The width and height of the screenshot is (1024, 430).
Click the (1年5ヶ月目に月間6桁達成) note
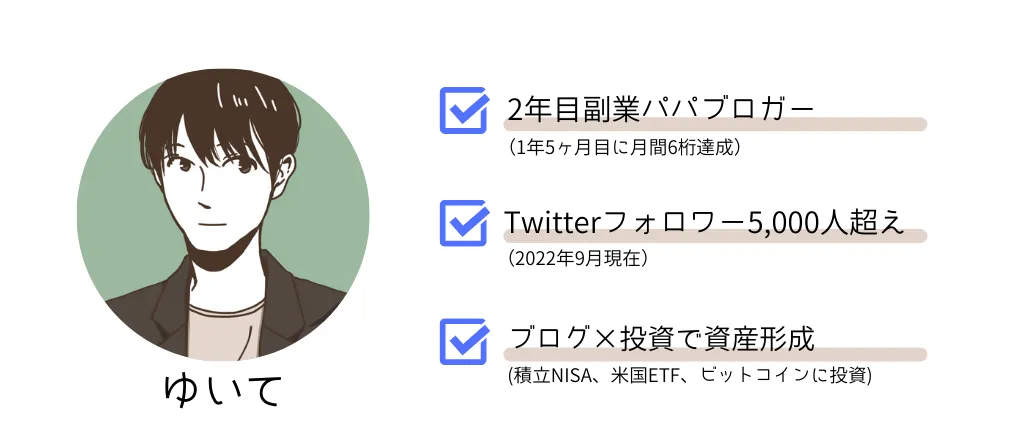point(624,148)
